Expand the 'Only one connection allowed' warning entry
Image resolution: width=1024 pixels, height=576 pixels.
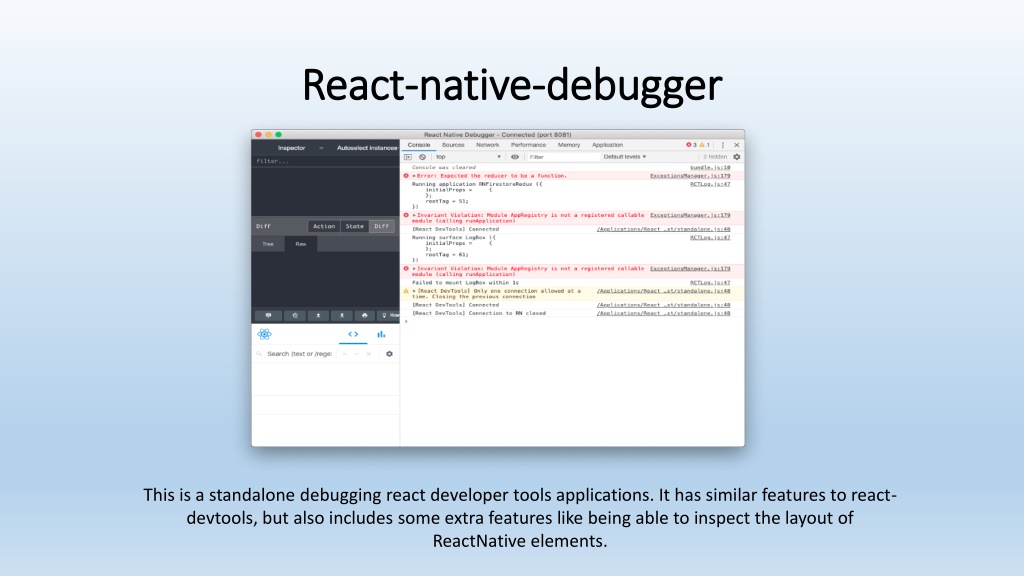(x=414, y=291)
